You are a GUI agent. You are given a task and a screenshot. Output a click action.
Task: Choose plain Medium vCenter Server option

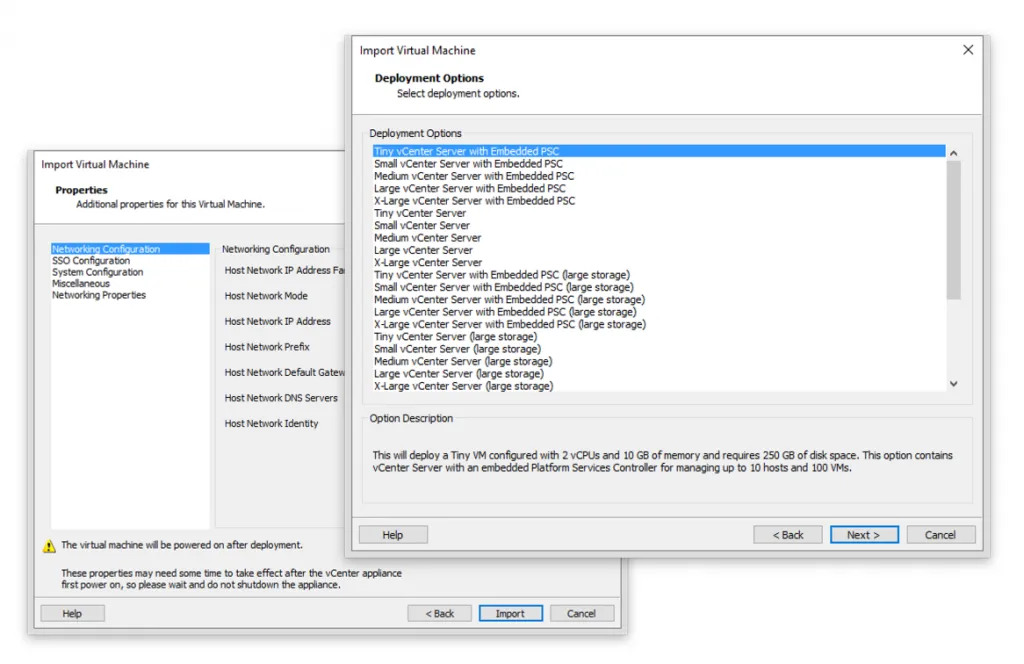coord(659,238)
